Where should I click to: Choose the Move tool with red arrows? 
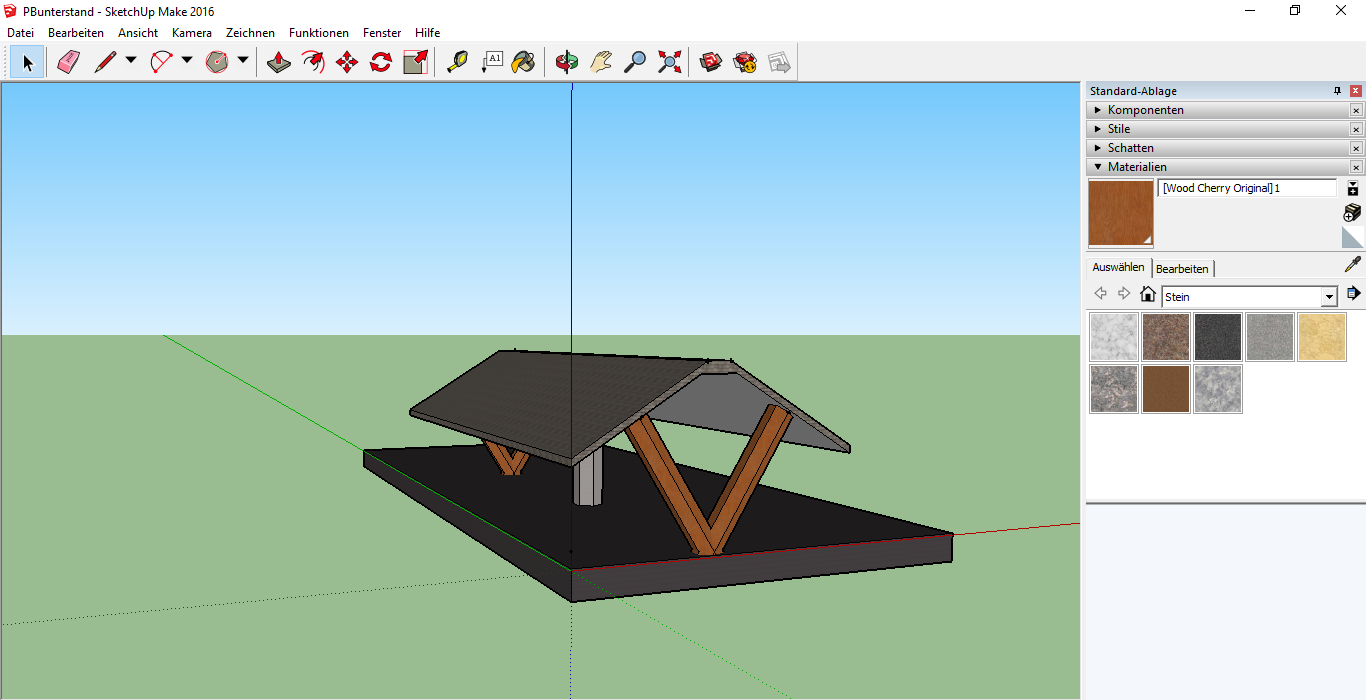(x=347, y=63)
